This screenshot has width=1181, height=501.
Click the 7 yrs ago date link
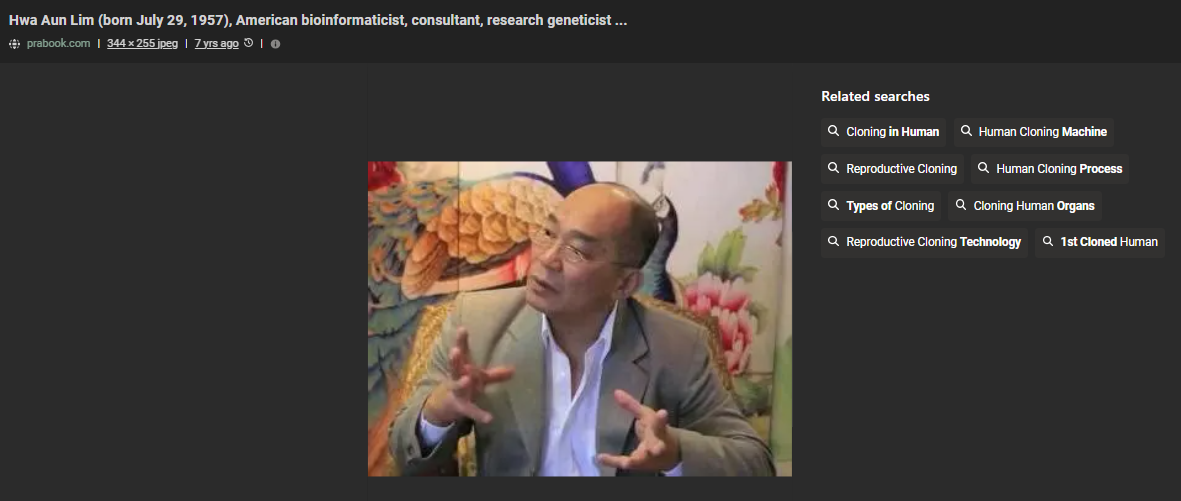point(216,44)
